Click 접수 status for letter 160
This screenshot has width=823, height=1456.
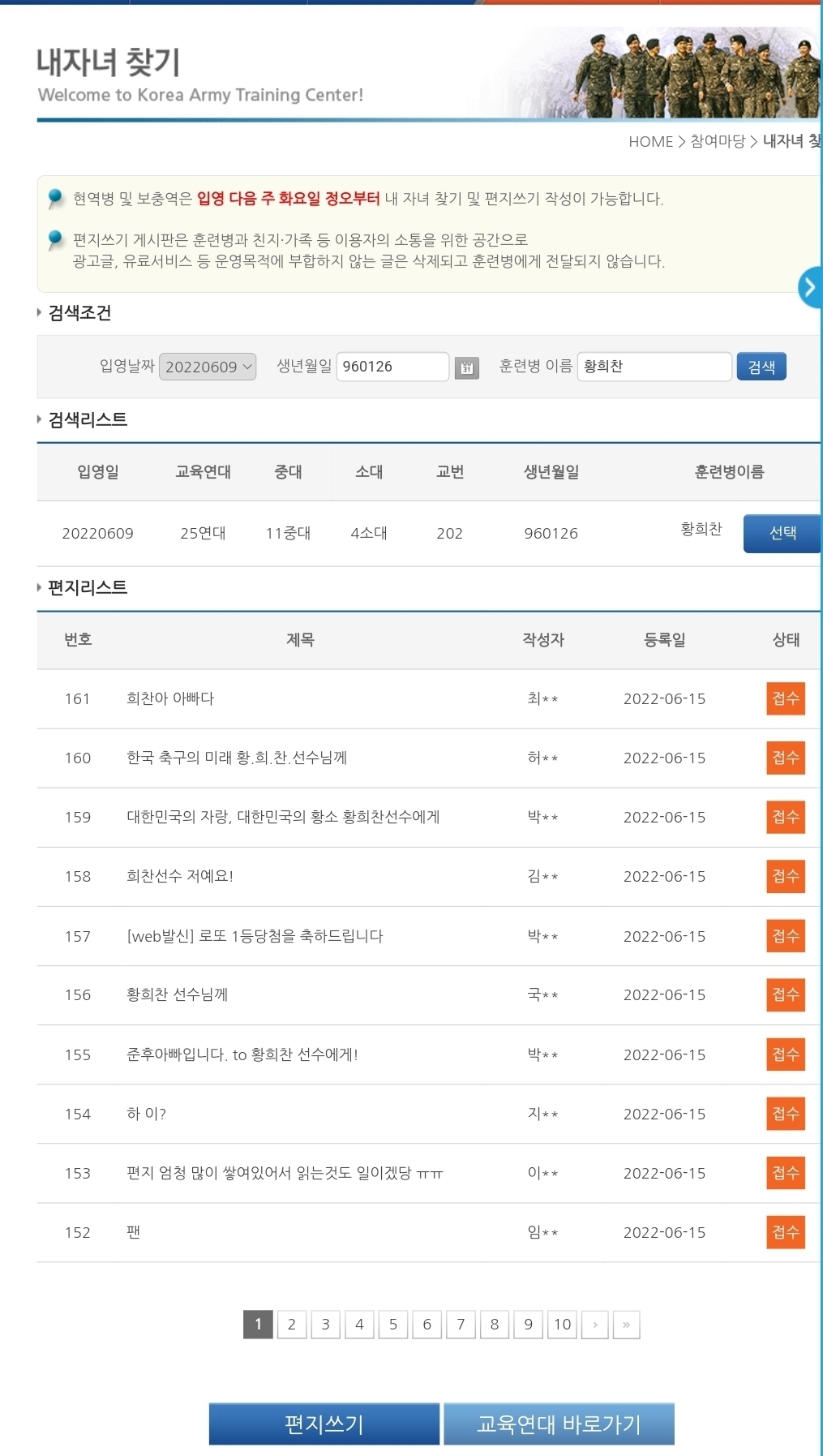point(786,758)
